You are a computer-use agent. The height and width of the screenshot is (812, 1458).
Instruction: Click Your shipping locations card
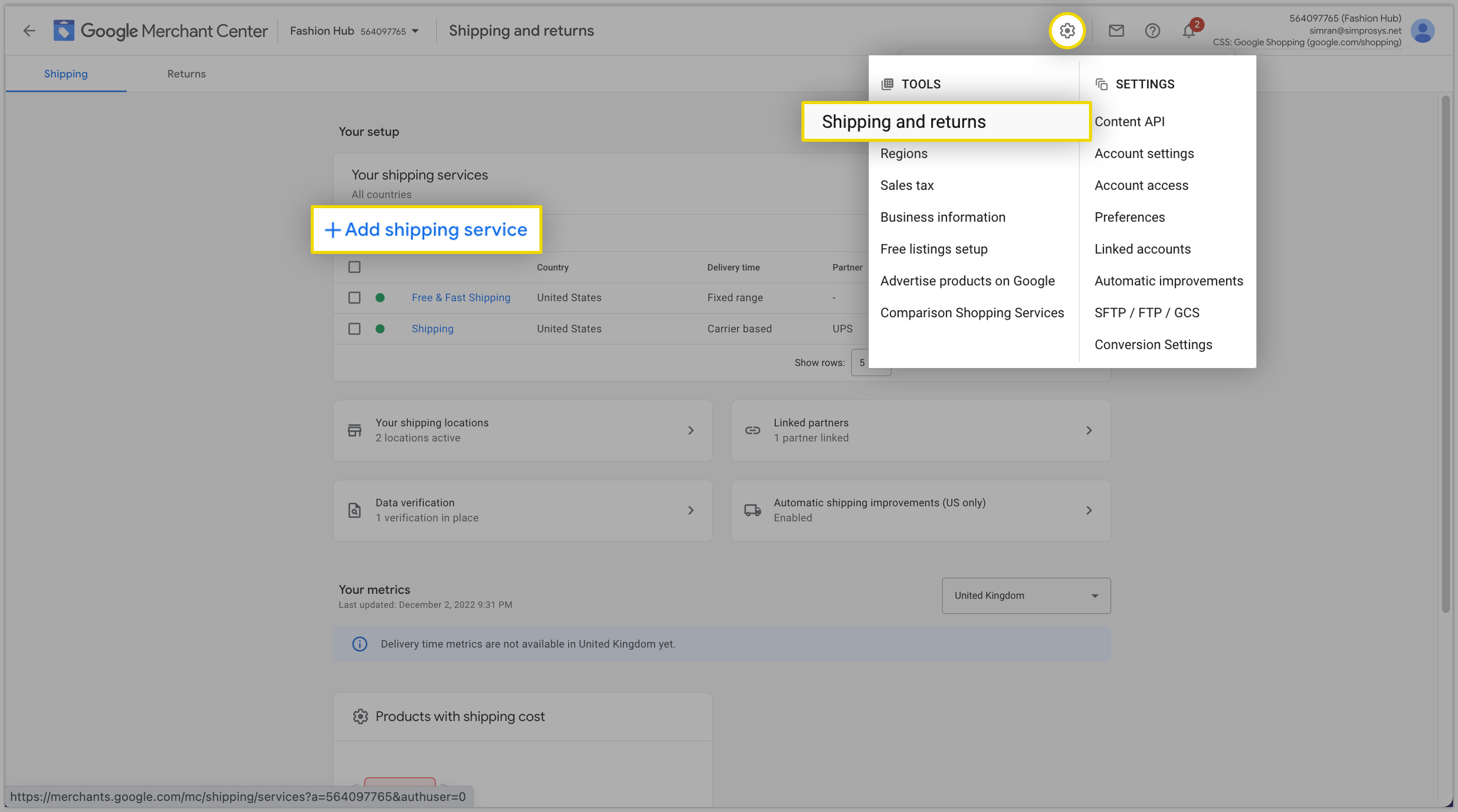(522, 430)
